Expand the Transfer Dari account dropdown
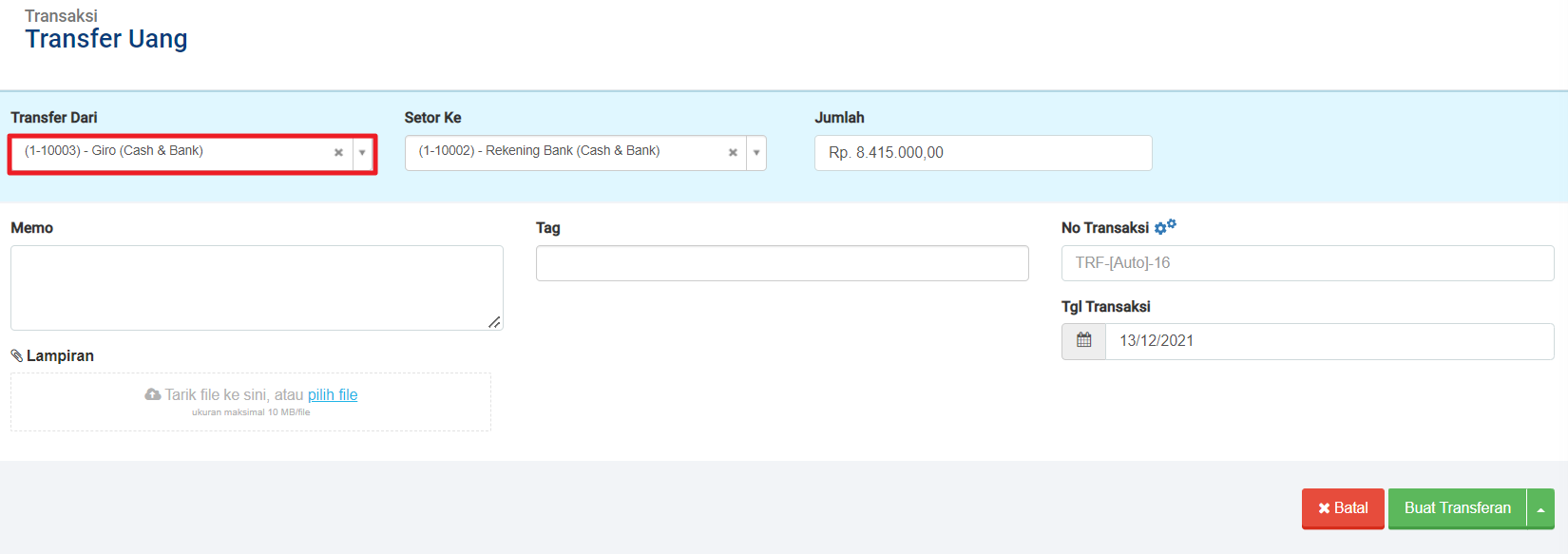This screenshot has height=554, width=1568. 362,152
